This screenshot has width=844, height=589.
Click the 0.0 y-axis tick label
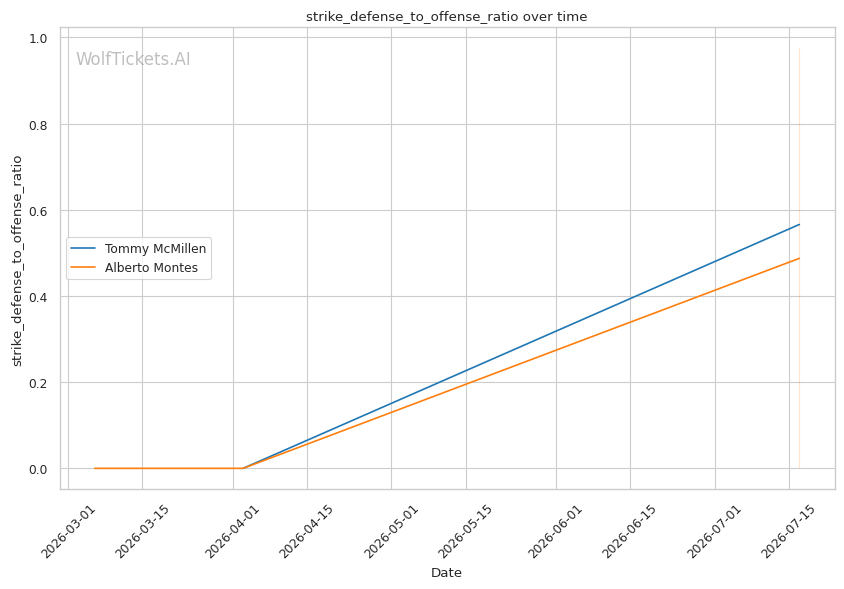click(38, 469)
